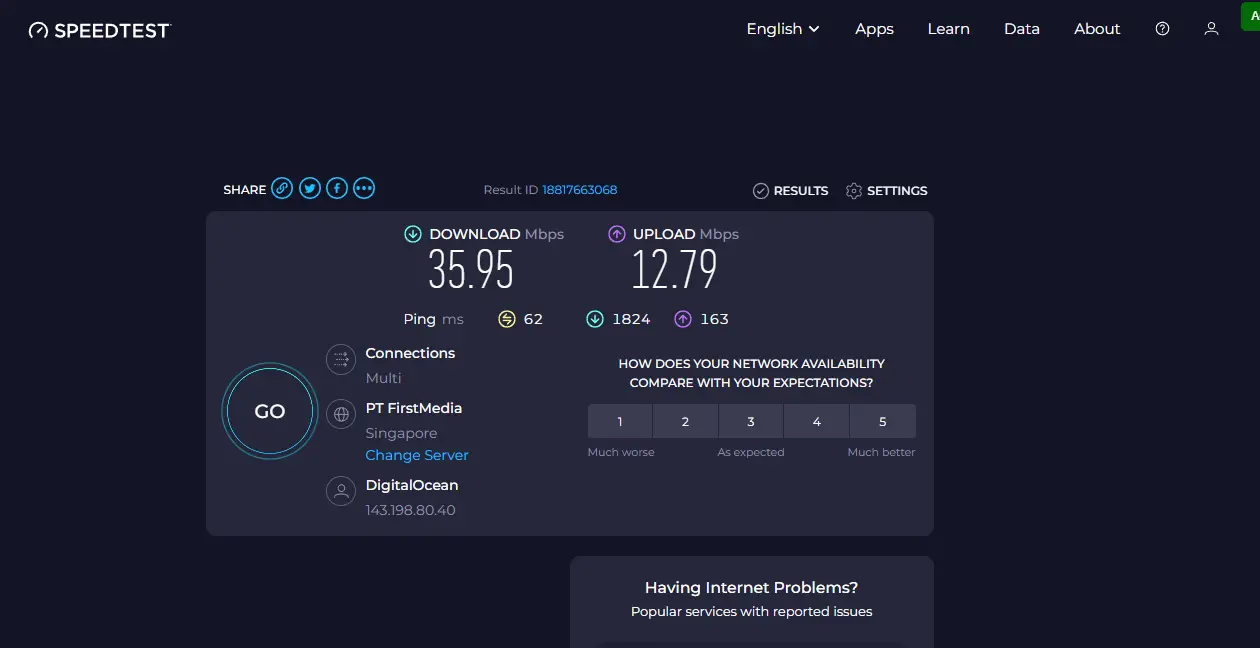The width and height of the screenshot is (1260, 648).
Task: Click the Much worse label
Action: 621,452
